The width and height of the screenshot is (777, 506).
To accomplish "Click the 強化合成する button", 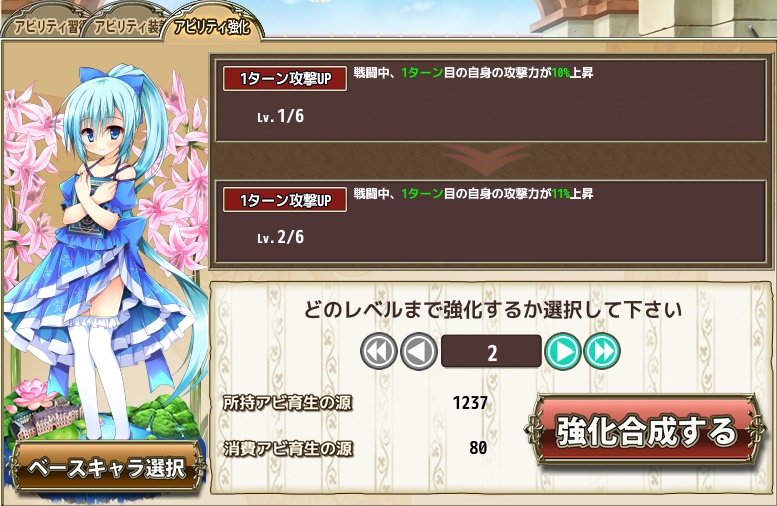I will (645, 431).
